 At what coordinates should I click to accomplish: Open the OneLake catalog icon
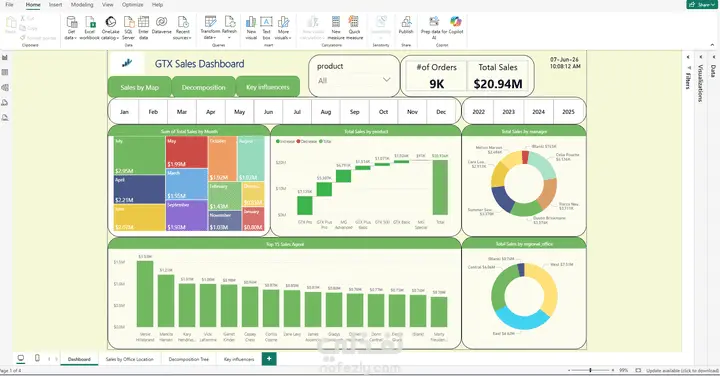pos(110,27)
